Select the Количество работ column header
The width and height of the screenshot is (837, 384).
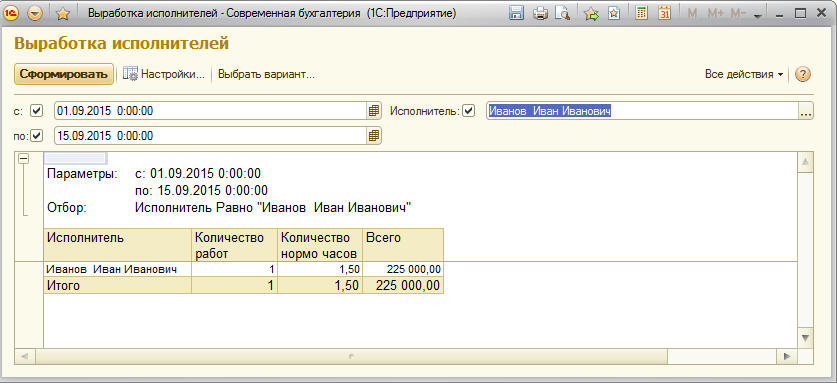coord(235,245)
